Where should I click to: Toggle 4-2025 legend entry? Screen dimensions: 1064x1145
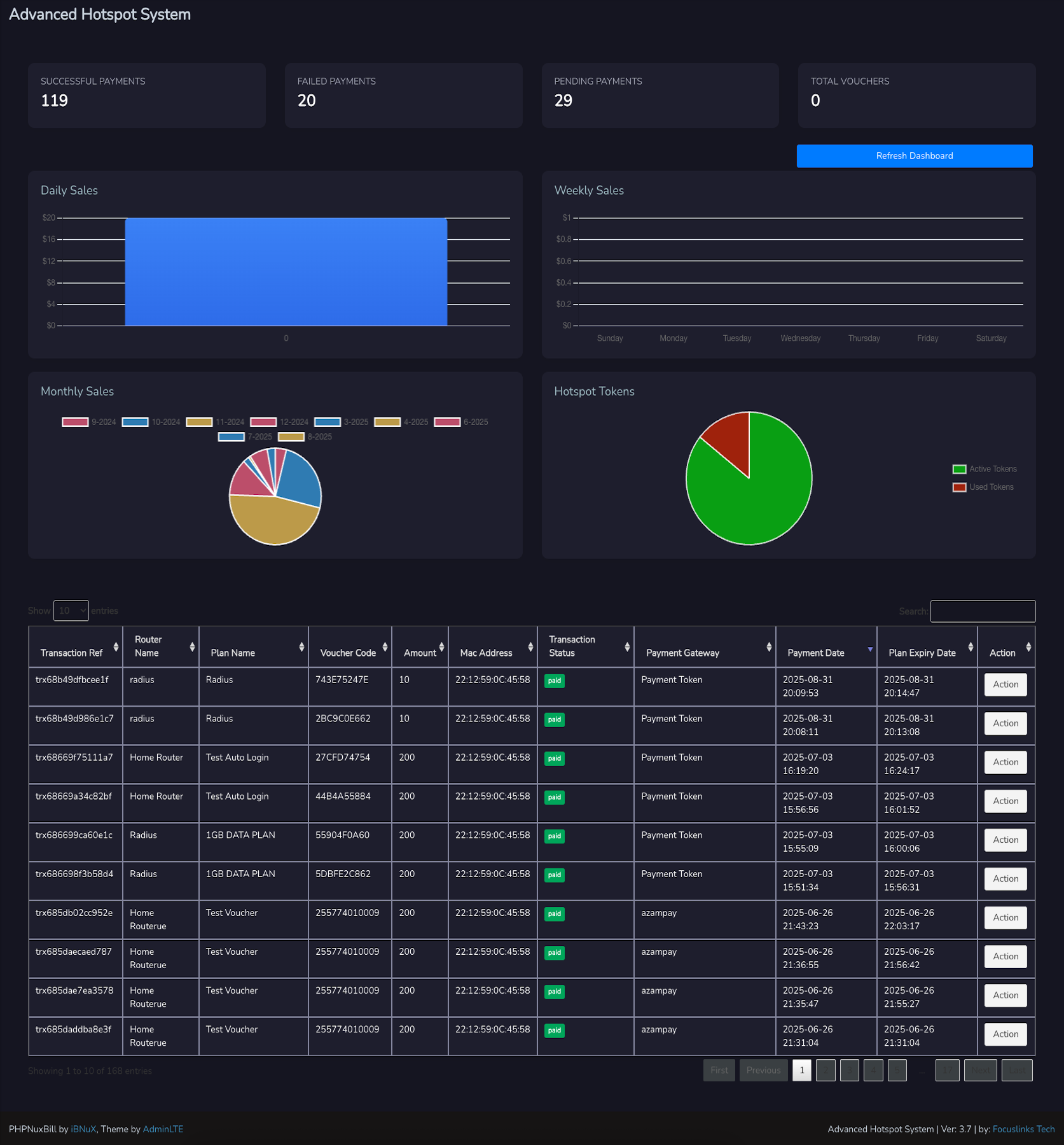(x=401, y=422)
